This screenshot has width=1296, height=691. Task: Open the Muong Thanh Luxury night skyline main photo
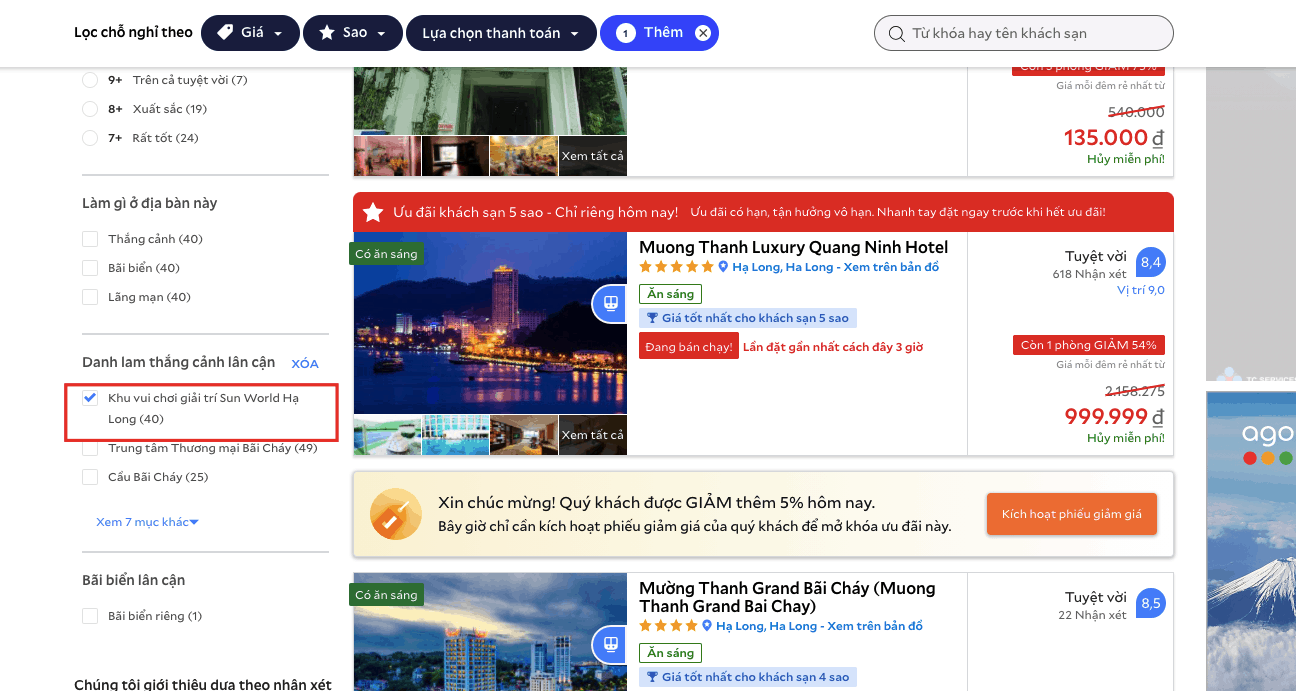(x=490, y=323)
